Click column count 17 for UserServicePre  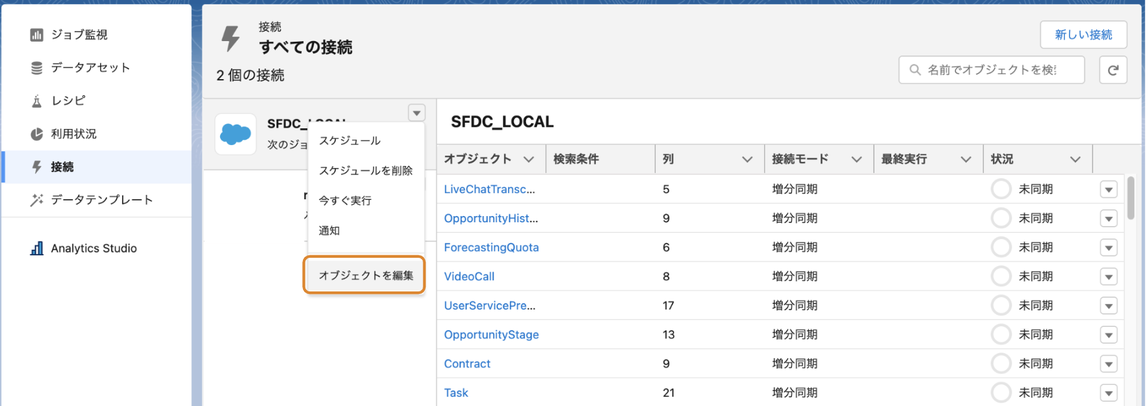click(x=668, y=306)
